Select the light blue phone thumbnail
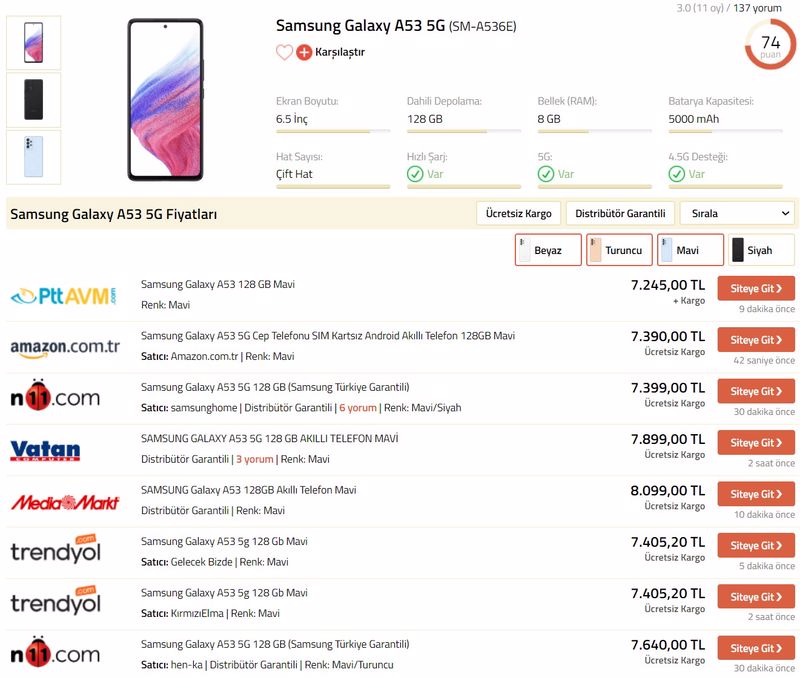This screenshot has height=678, width=800. (x=33, y=157)
